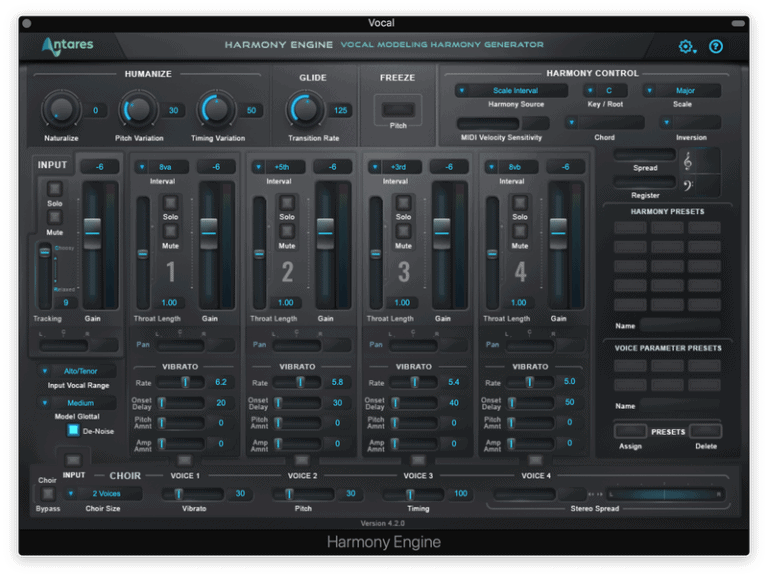Image resolution: width=768 pixels, height=577 pixels.
Task: Open the settings gear menu
Action: tap(687, 47)
